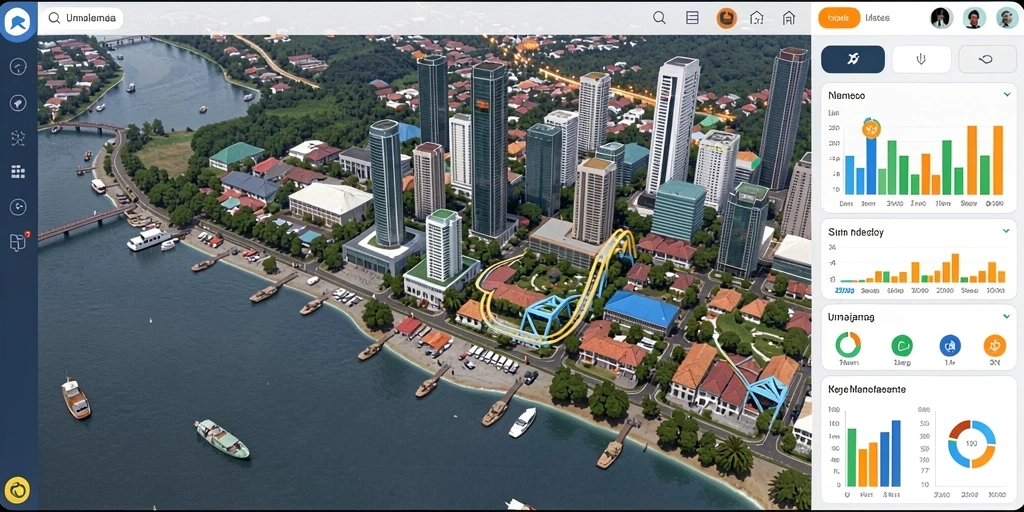Switch to the Mates tab
The image size is (1024, 512).
point(876,18)
